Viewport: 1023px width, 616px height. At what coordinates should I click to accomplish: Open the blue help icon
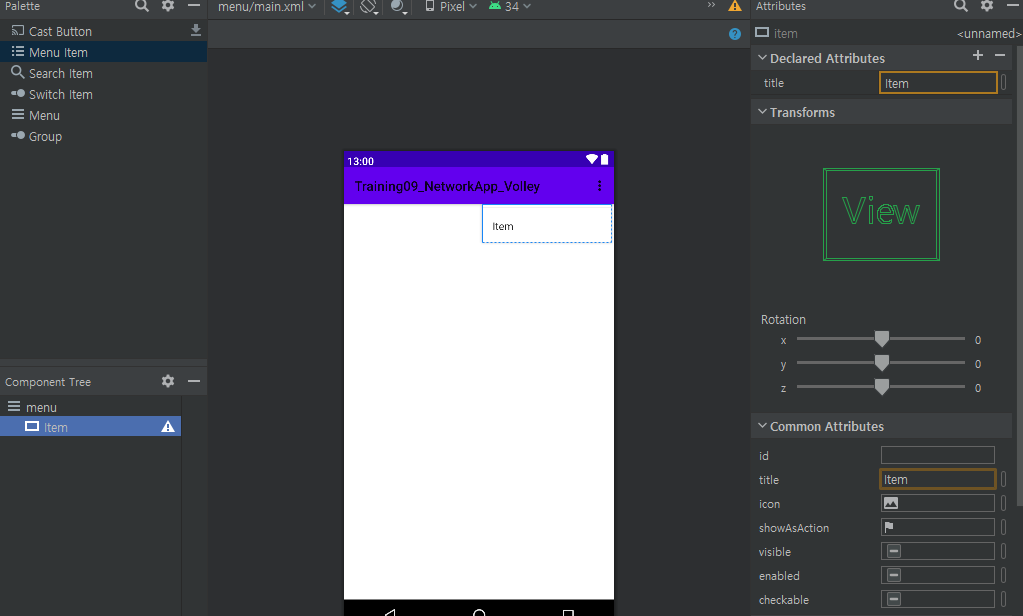(x=735, y=34)
